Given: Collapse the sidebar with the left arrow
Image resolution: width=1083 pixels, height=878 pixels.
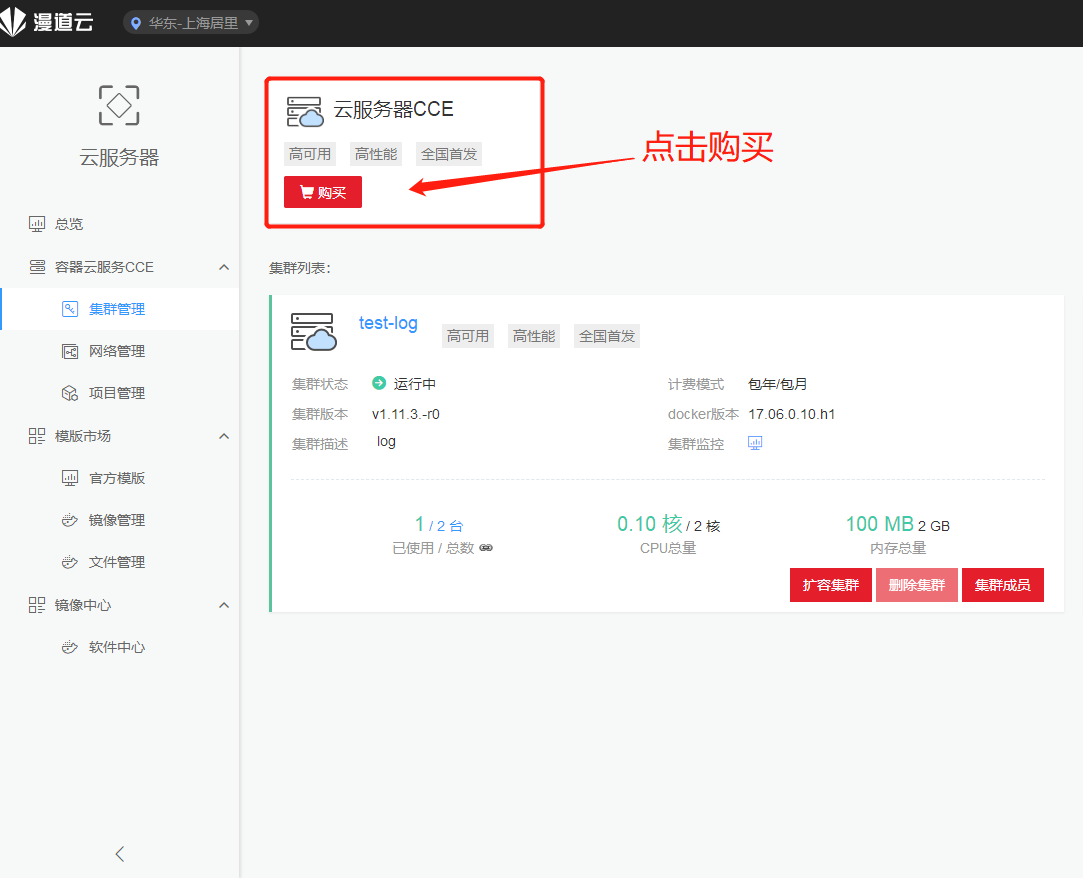Looking at the screenshot, I should pyautogui.click(x=119, y=854).
